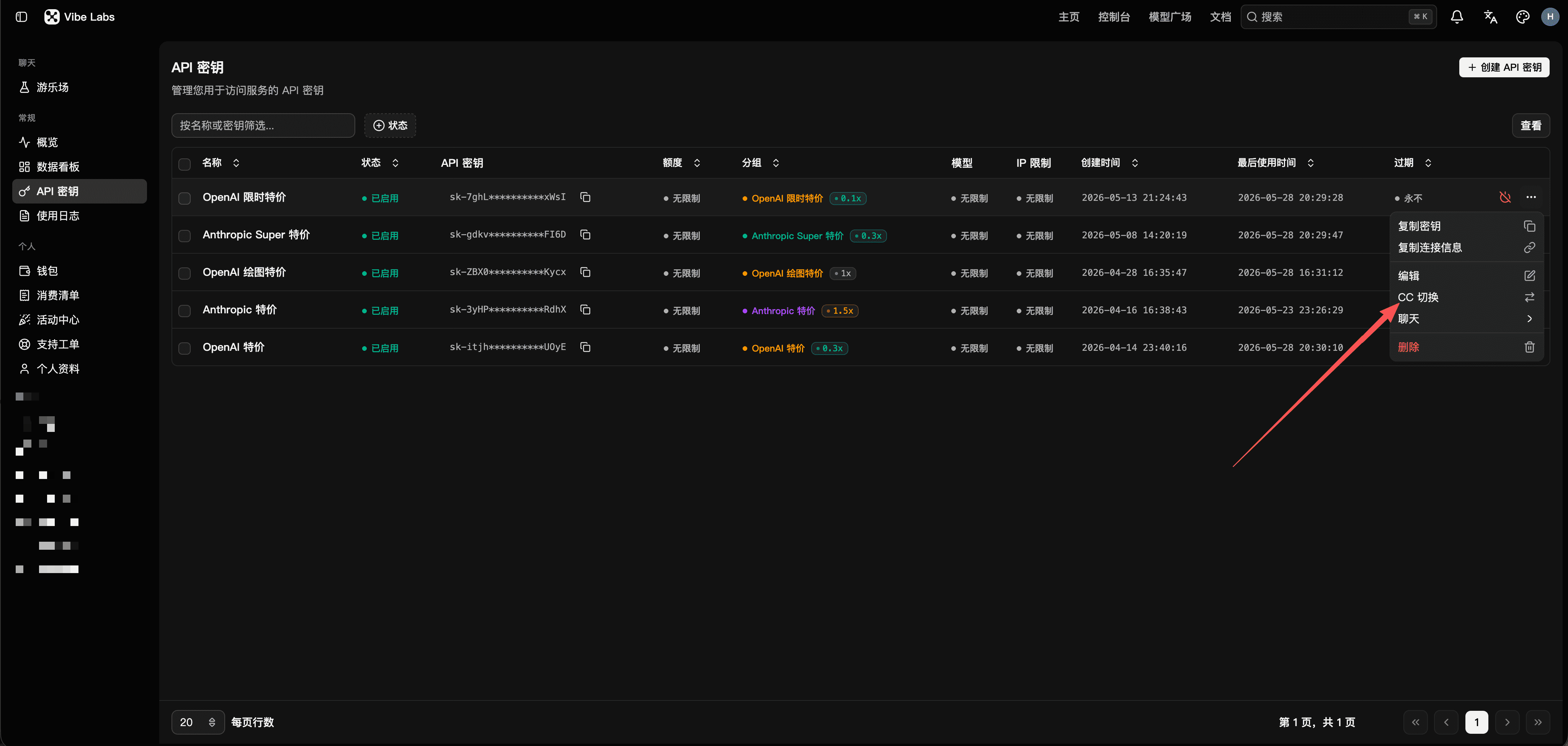Open the three-dot menu for OpenAI 限时特价
This screenshot has width=1568, height=746.
1531,197
